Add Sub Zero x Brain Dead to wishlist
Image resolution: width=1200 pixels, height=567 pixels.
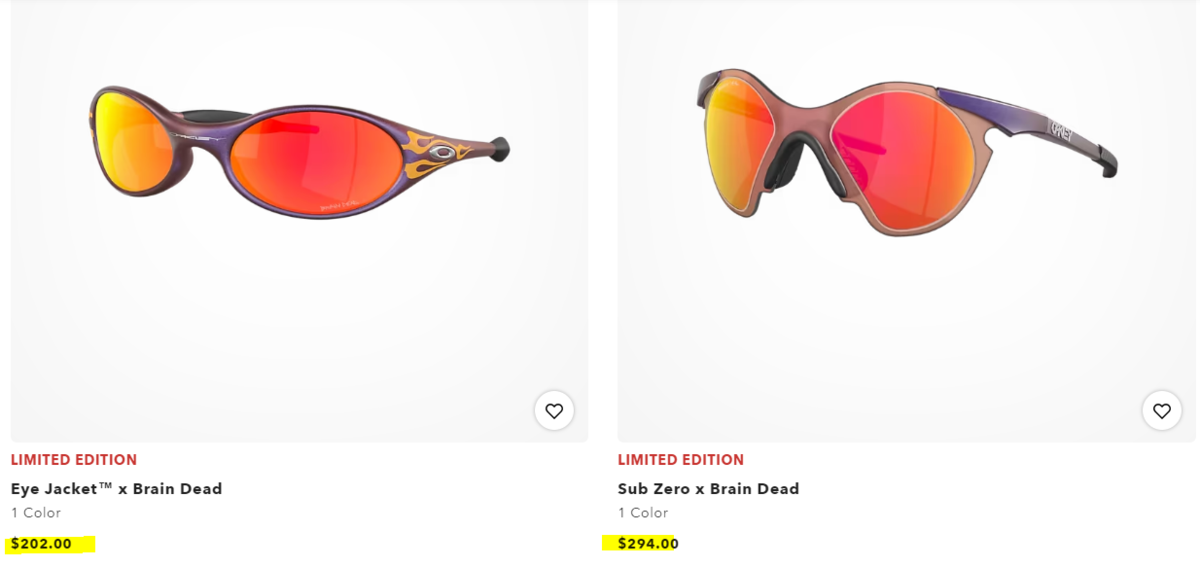tap(1161, 410)
